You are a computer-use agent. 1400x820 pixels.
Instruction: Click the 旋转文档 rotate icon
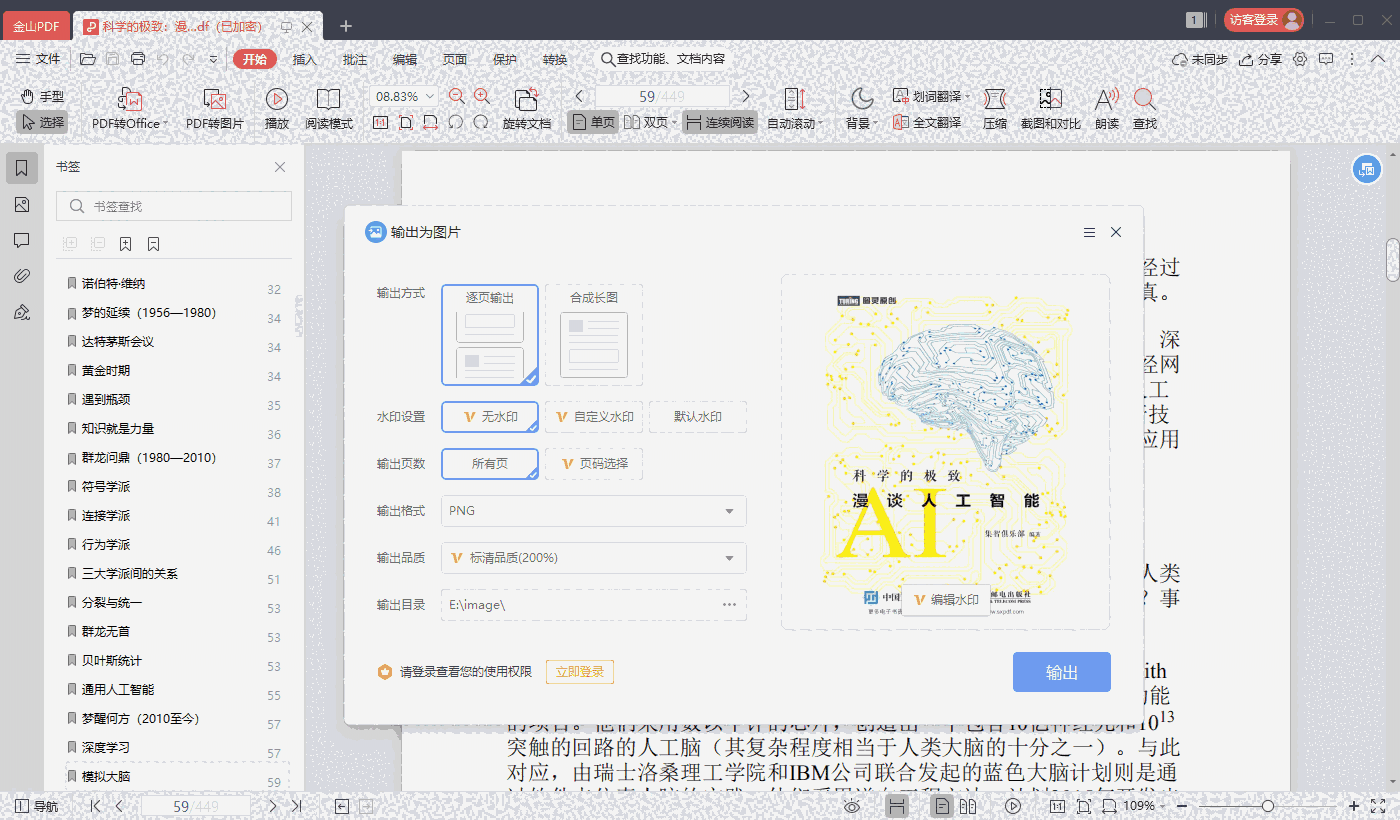pos(526,100)
